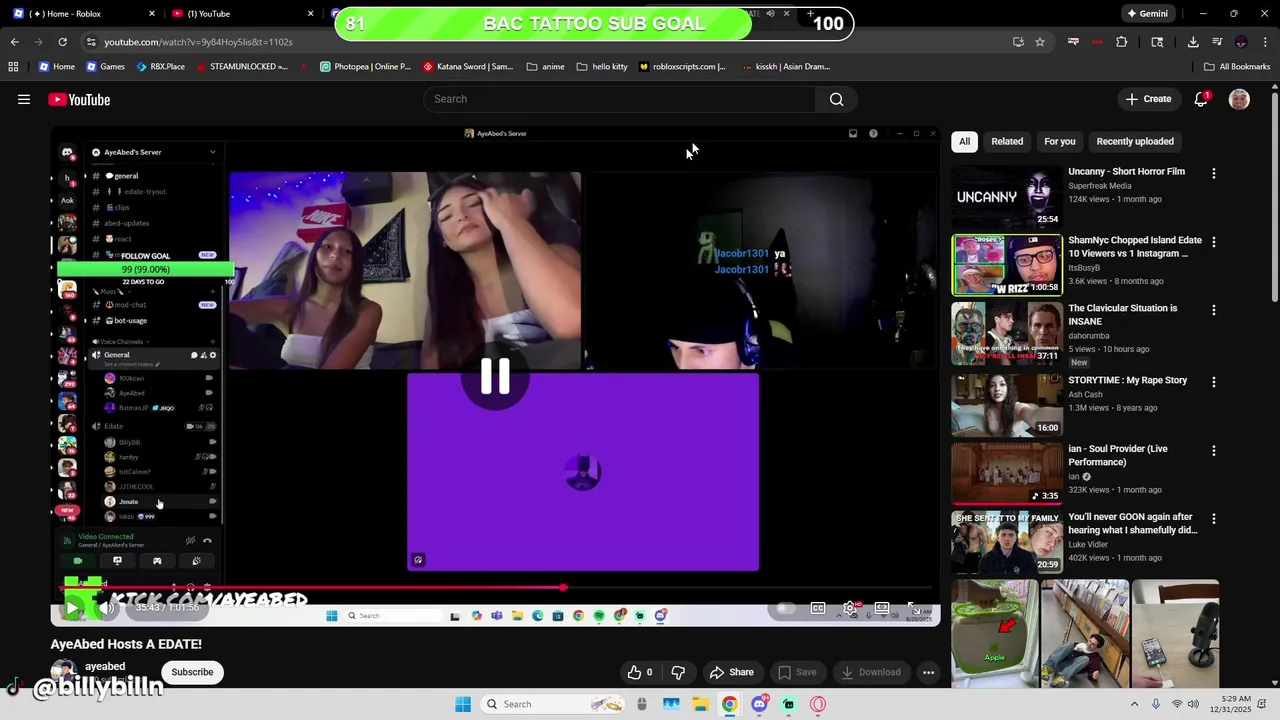Screen dimensions: 1280x720
Task: Open the RBX.Place bookmark
Action: coord(160,67)
